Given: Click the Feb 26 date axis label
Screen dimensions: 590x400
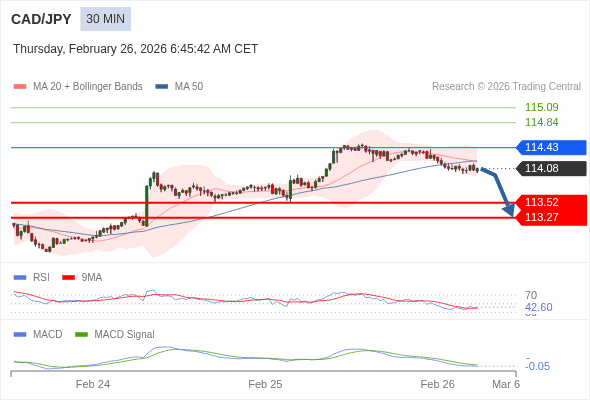Looking at the screenshot, I should (x=438, y=384).
